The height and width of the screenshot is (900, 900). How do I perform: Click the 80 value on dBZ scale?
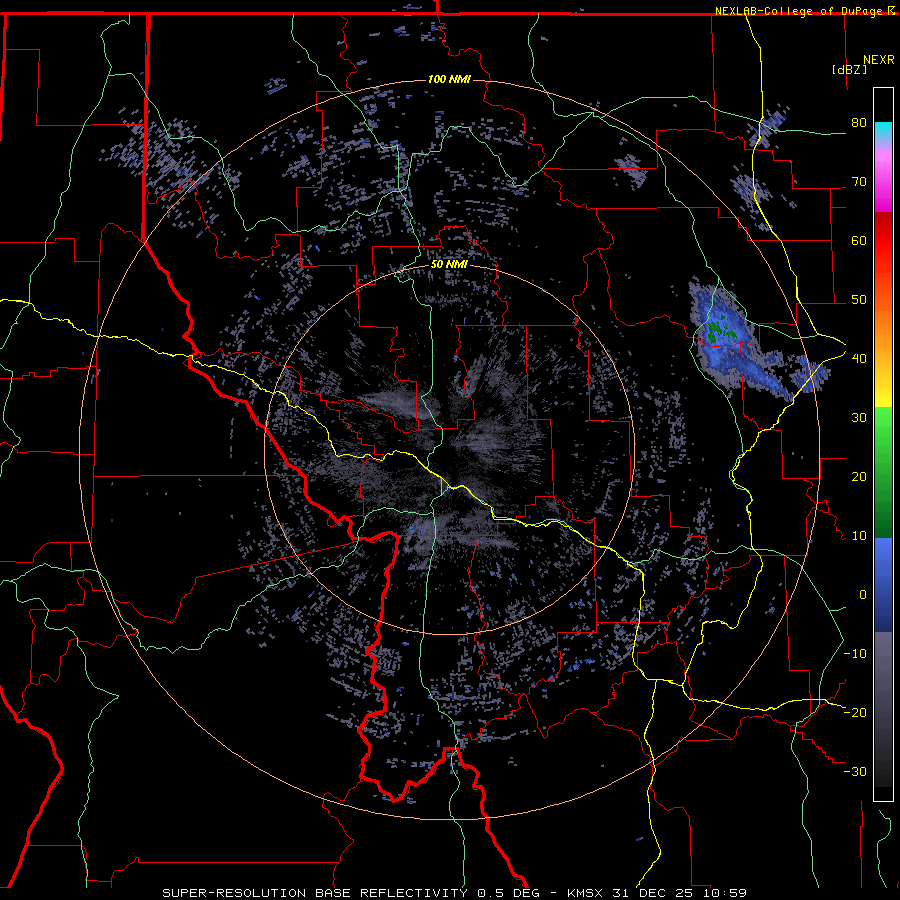(859, 122)
